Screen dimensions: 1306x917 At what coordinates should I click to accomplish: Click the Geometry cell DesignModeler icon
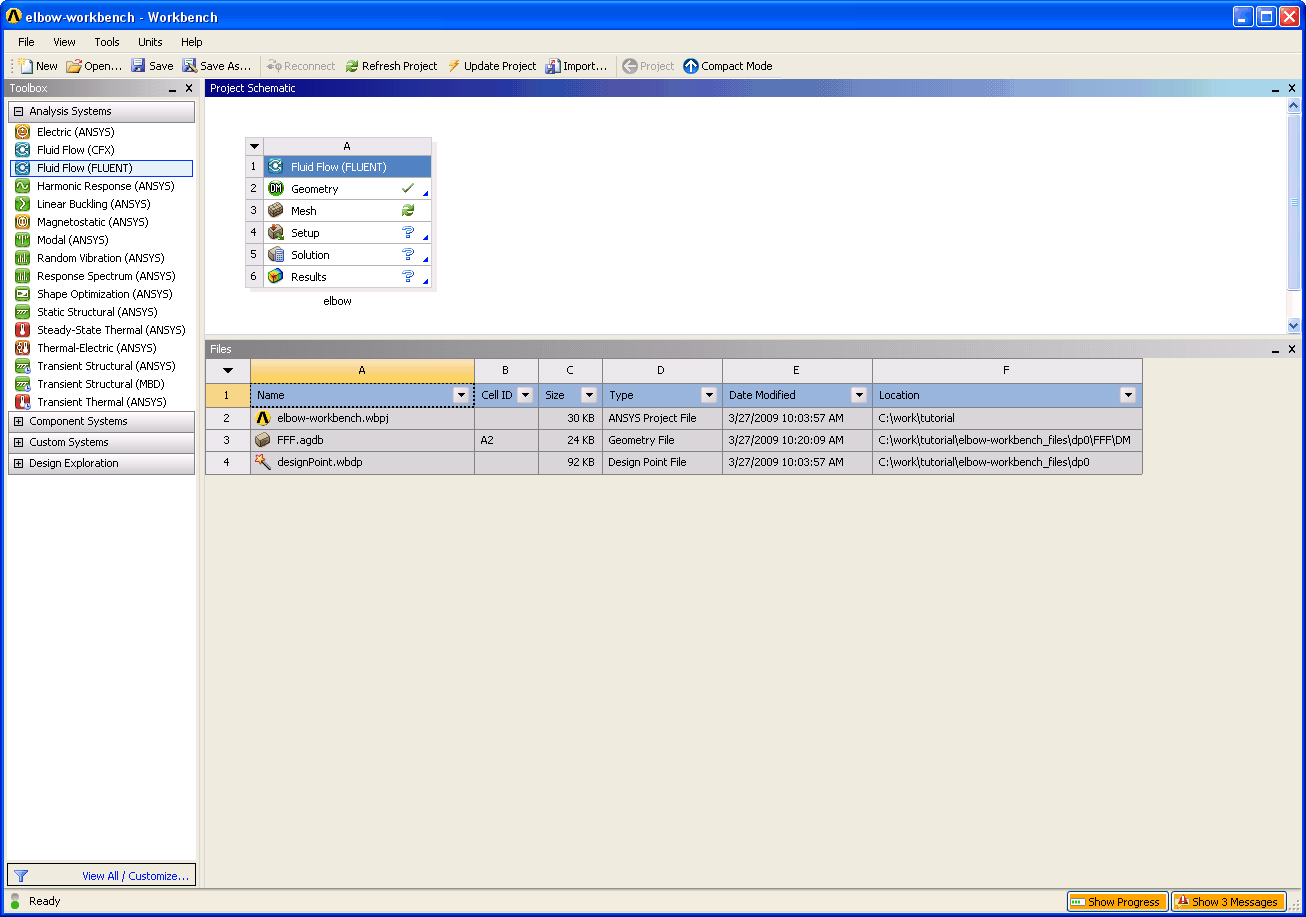276,189
